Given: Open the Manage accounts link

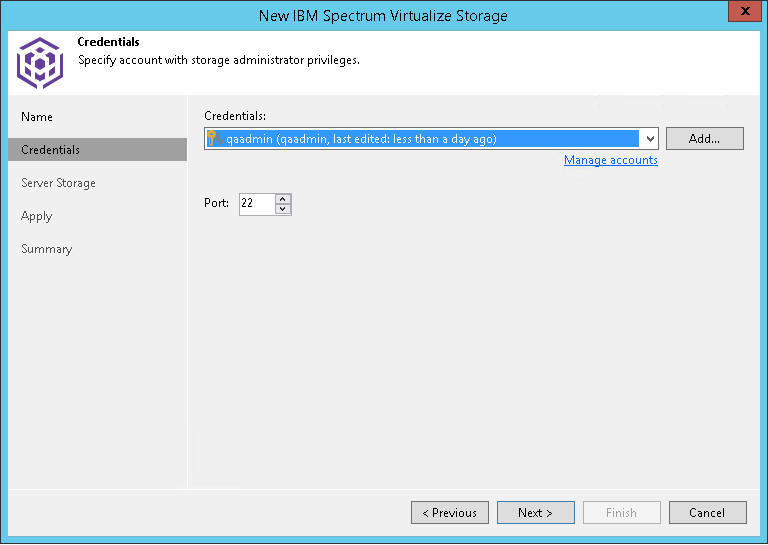Looking at the screenshot, I should point(611,160).
